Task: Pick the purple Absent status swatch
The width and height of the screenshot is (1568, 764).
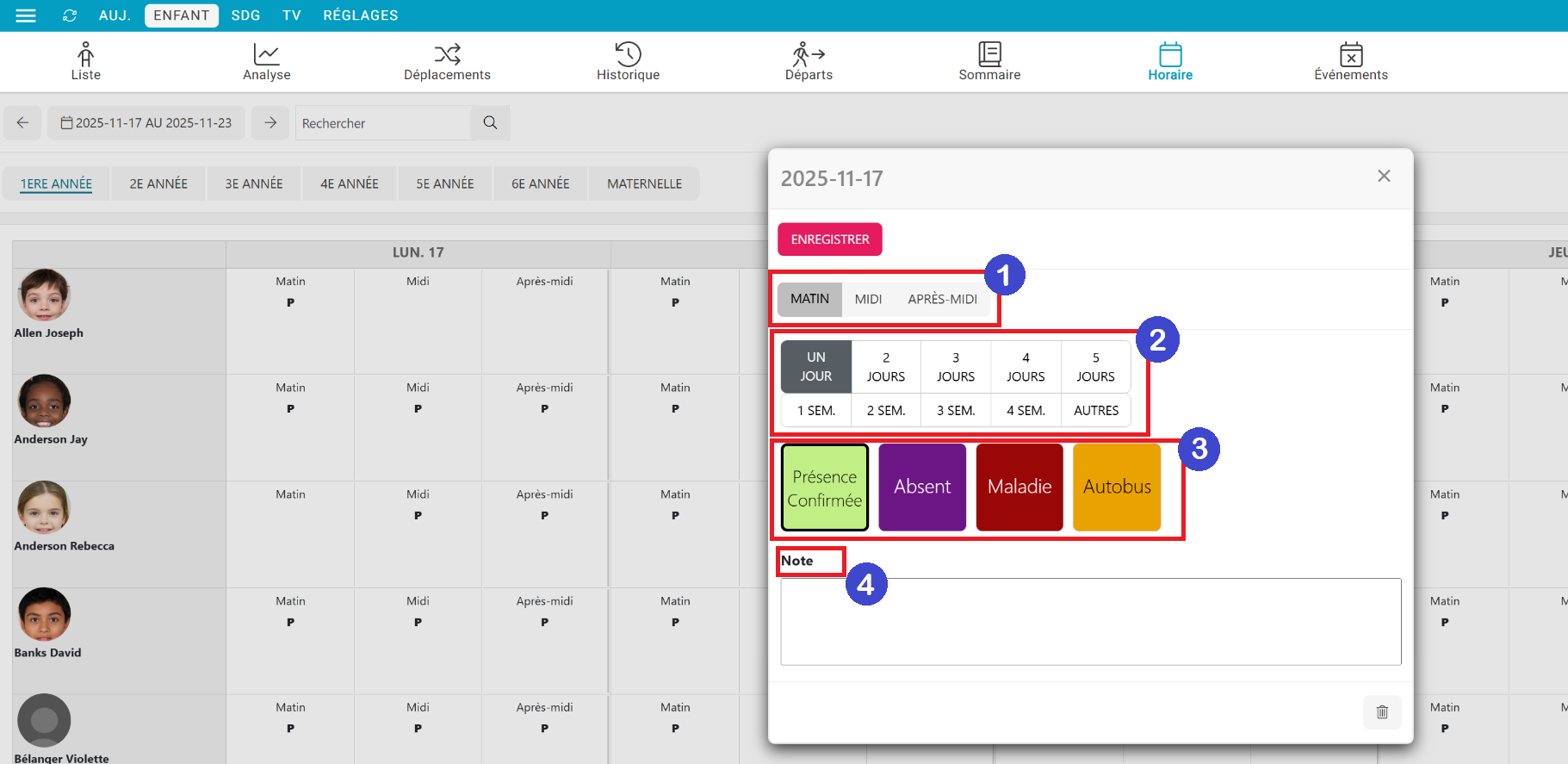Action: (921, 487)
